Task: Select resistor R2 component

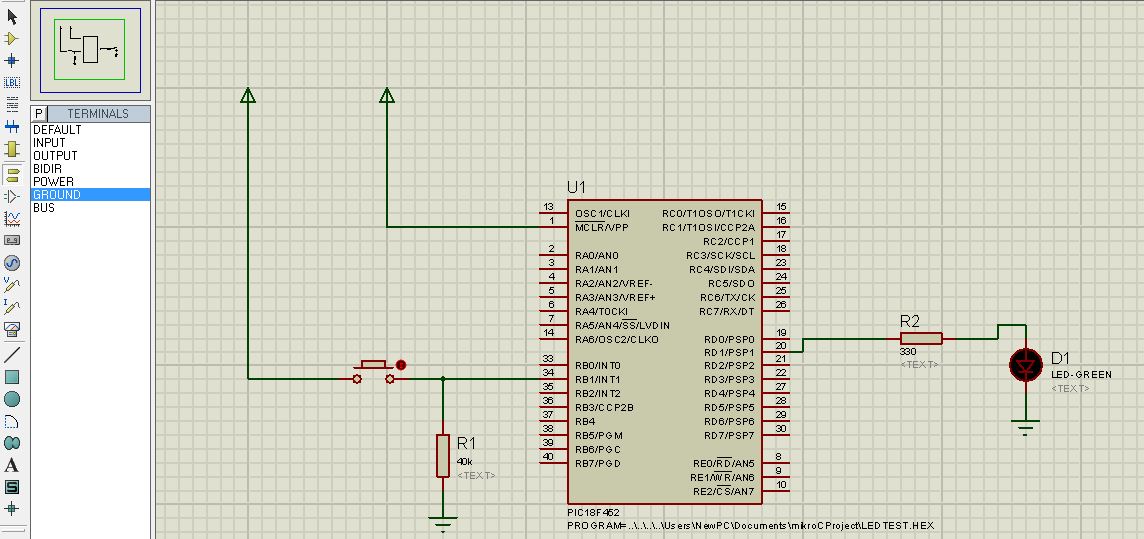Action: point(921,338)
